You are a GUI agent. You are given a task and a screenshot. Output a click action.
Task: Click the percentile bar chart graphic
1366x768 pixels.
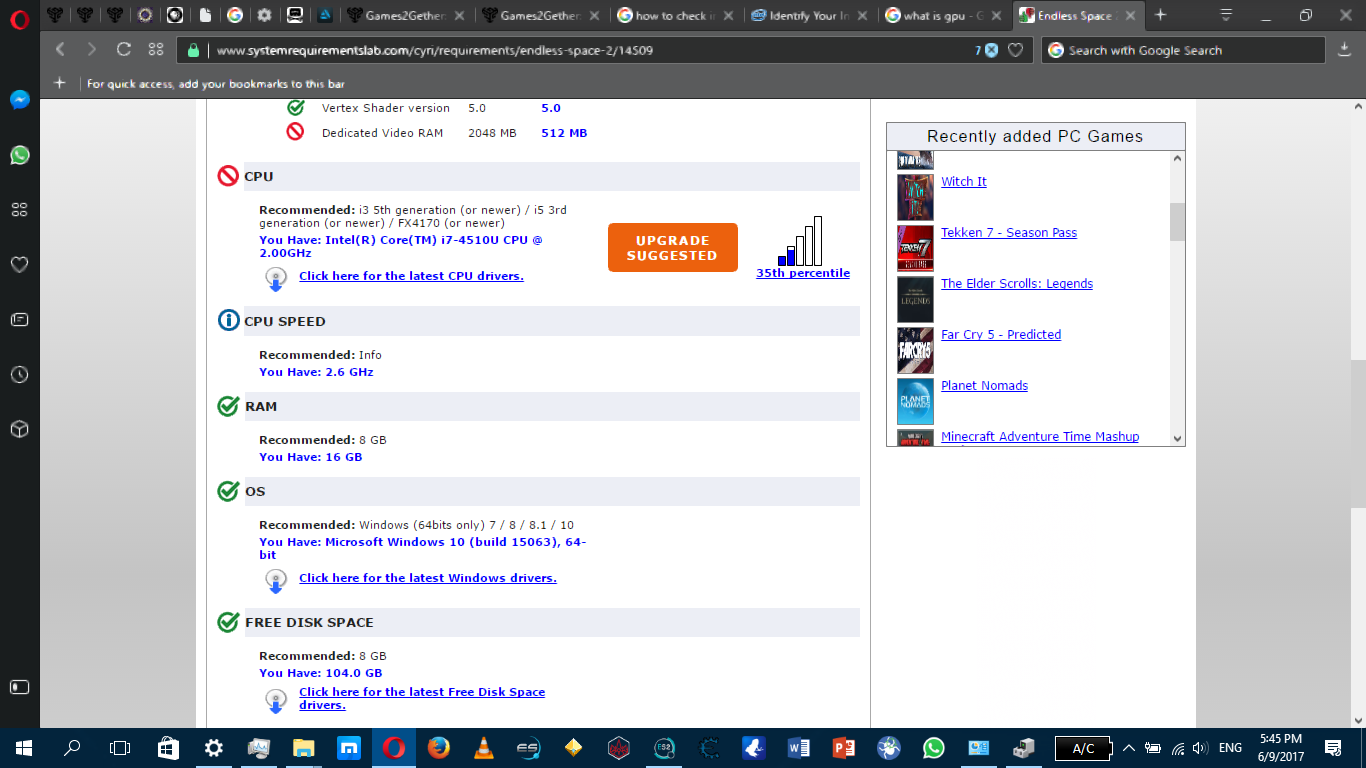(800, 241)
